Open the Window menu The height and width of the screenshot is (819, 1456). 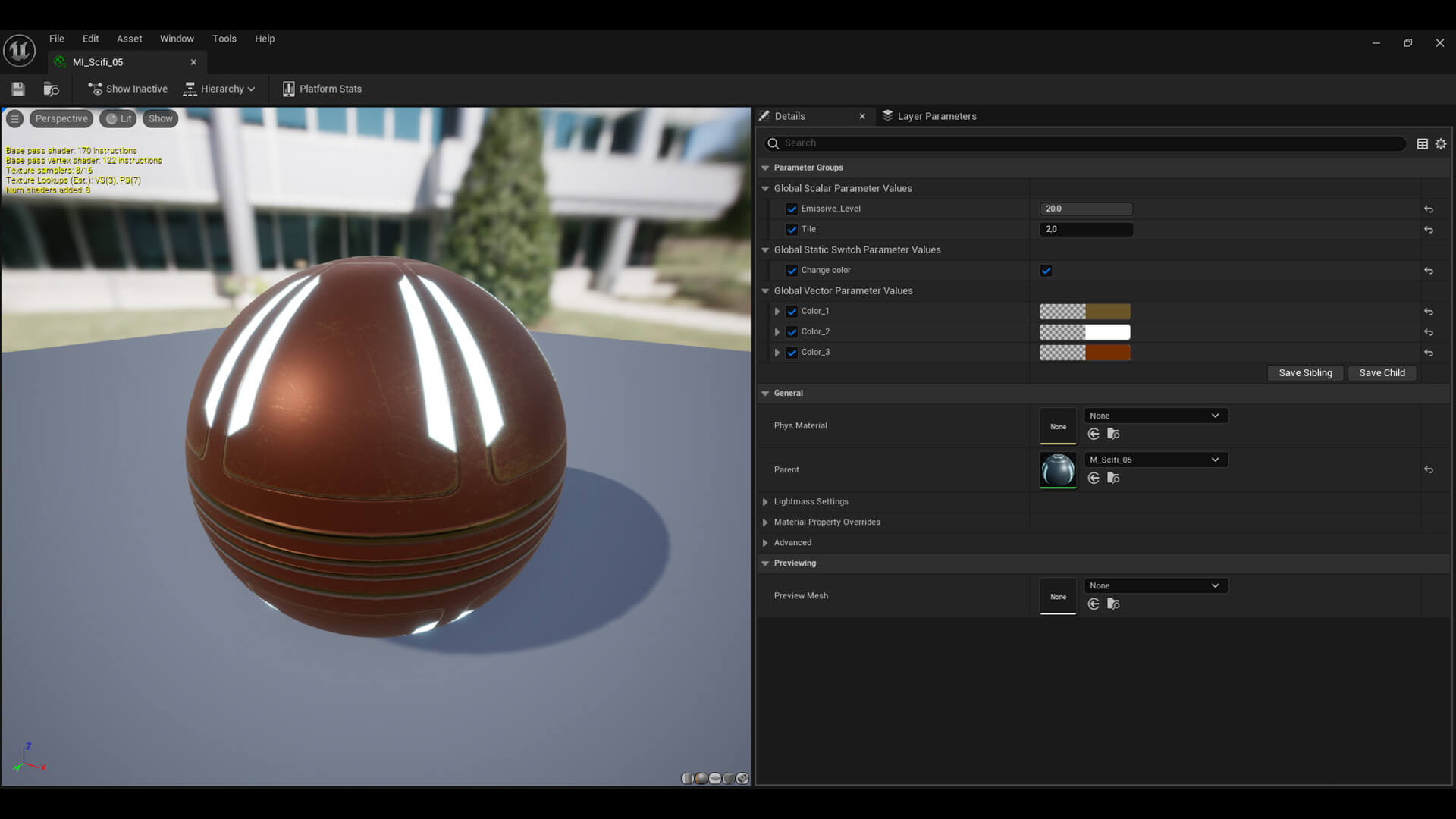coord(177,39)
